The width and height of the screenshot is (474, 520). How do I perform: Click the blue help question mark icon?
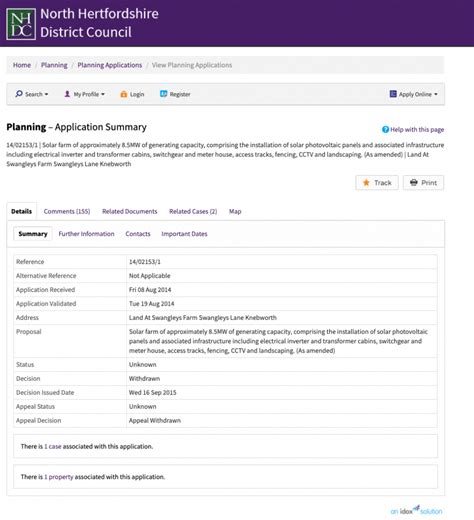coord(385,129)
